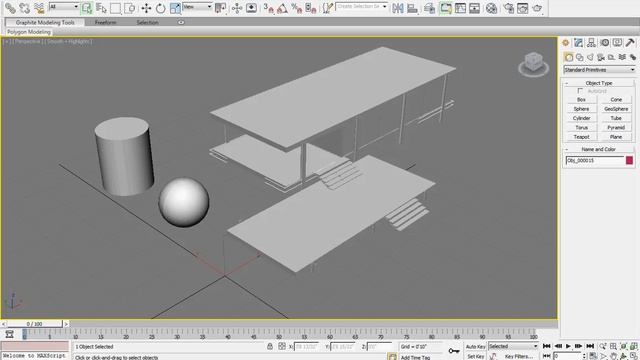
Task: Select the Select and Rotate tool
Action: (x=160, y=8)
